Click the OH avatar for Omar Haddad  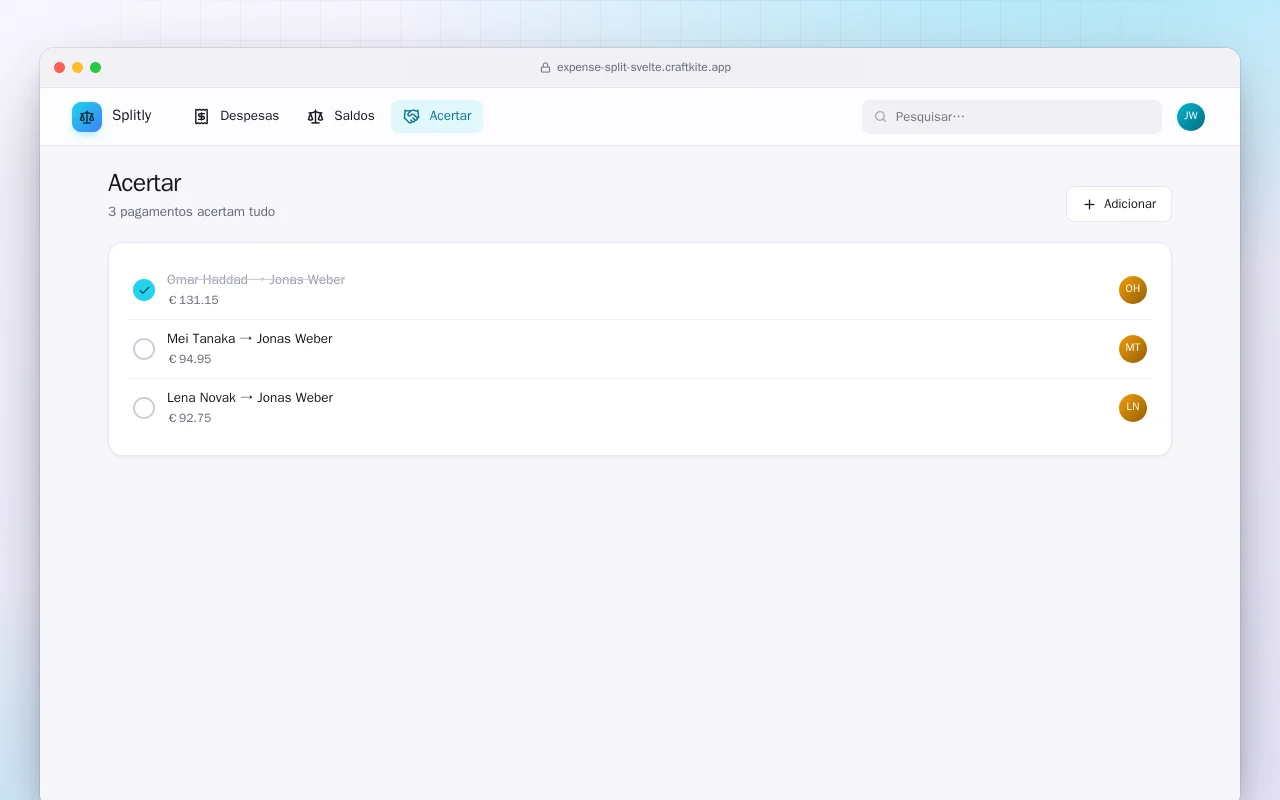pos(1133,290)
